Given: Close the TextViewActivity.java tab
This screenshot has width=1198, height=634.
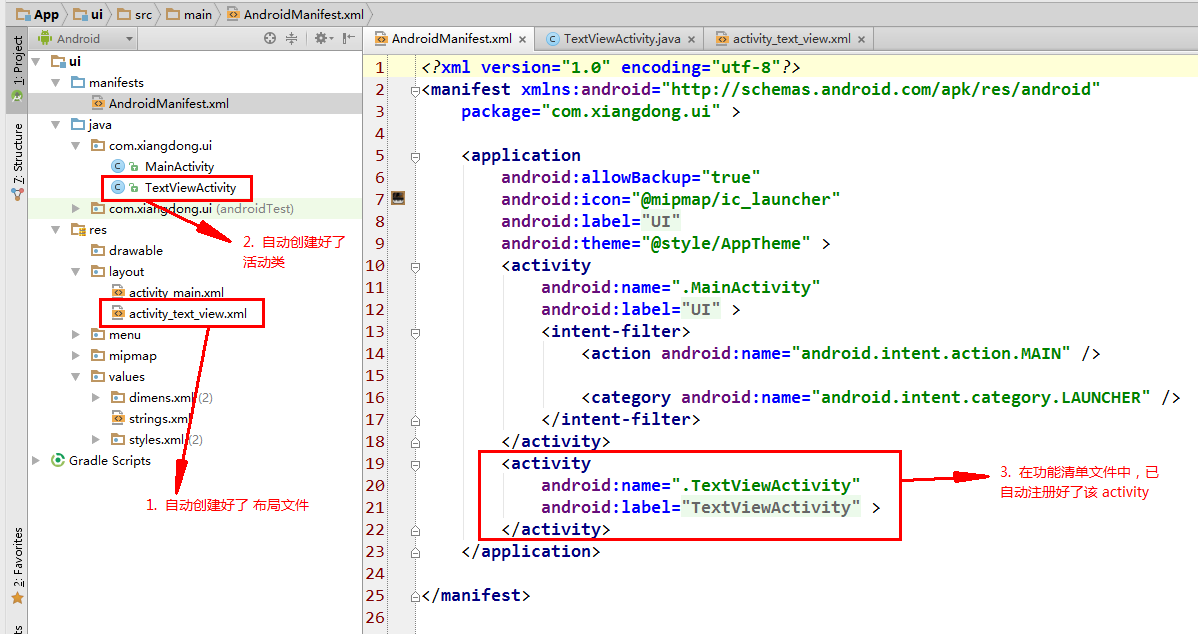Looking at the screenshot, I should [x=691, y=39].
